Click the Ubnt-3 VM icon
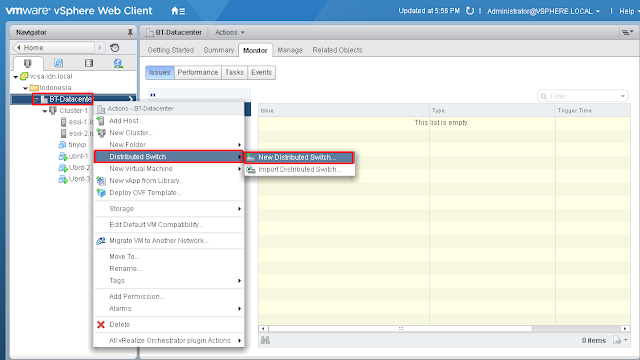This screenshot has width=640, height=360. (63, 179)
